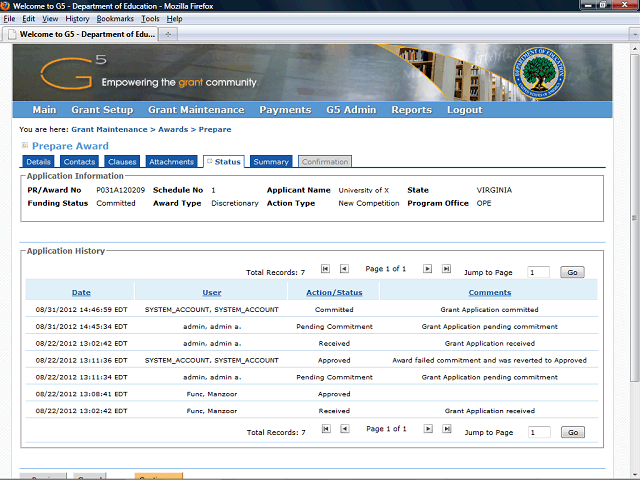The height and width of the screenshot is (480, 640).
Task: Open Grant Maintenance navigation menu
Action: pos(195,110)
